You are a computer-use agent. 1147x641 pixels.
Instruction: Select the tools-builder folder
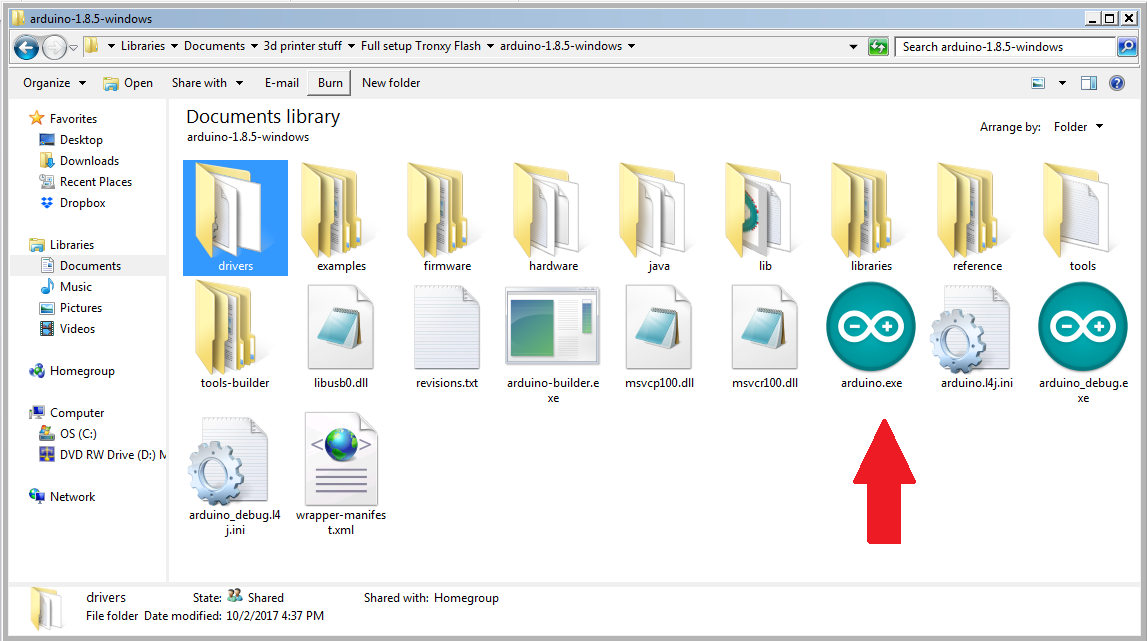(x=235, y=335)
